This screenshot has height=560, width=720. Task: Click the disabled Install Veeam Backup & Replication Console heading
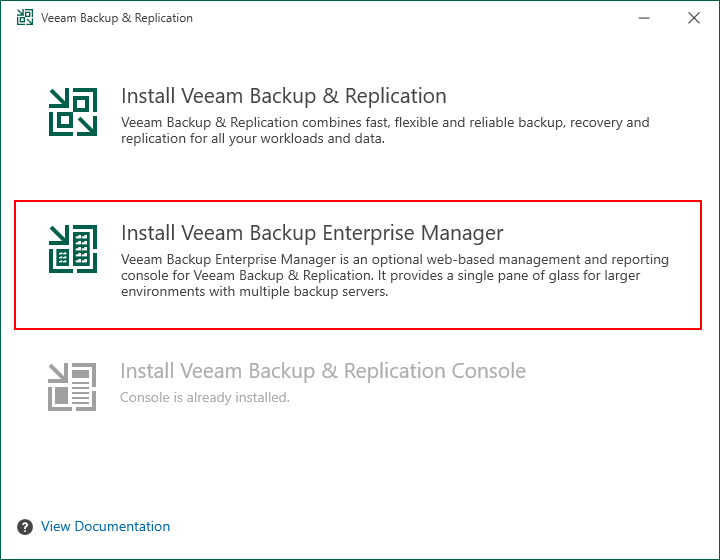(x=323, y=371)
